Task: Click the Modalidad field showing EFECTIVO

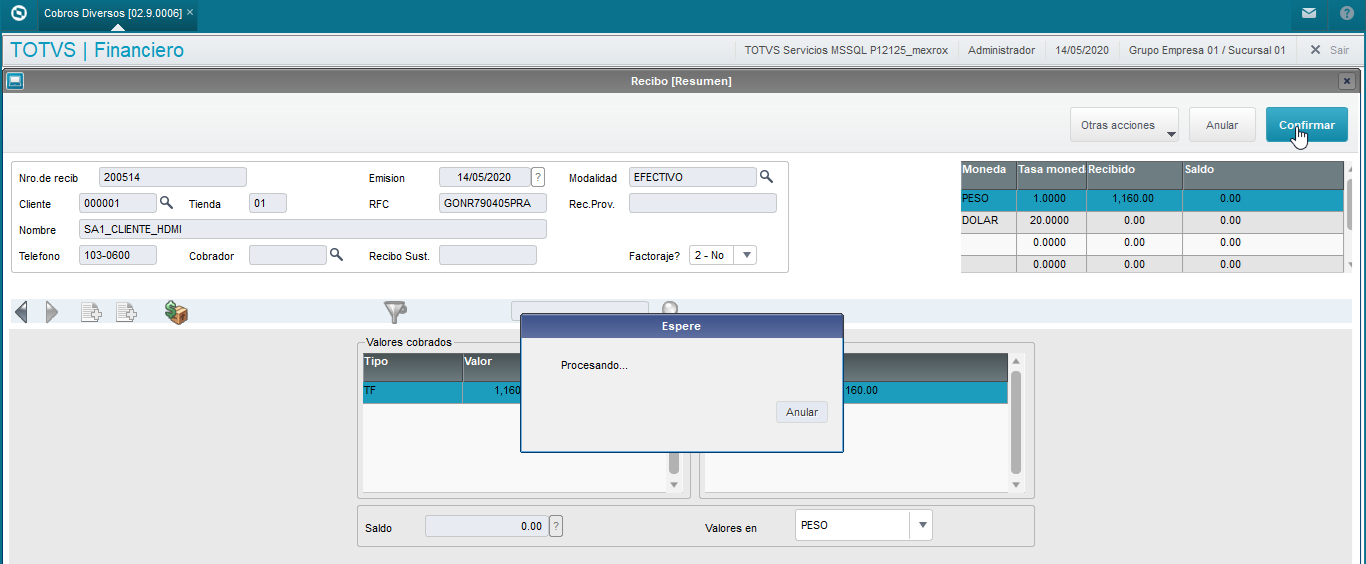Action: point(693,177)
